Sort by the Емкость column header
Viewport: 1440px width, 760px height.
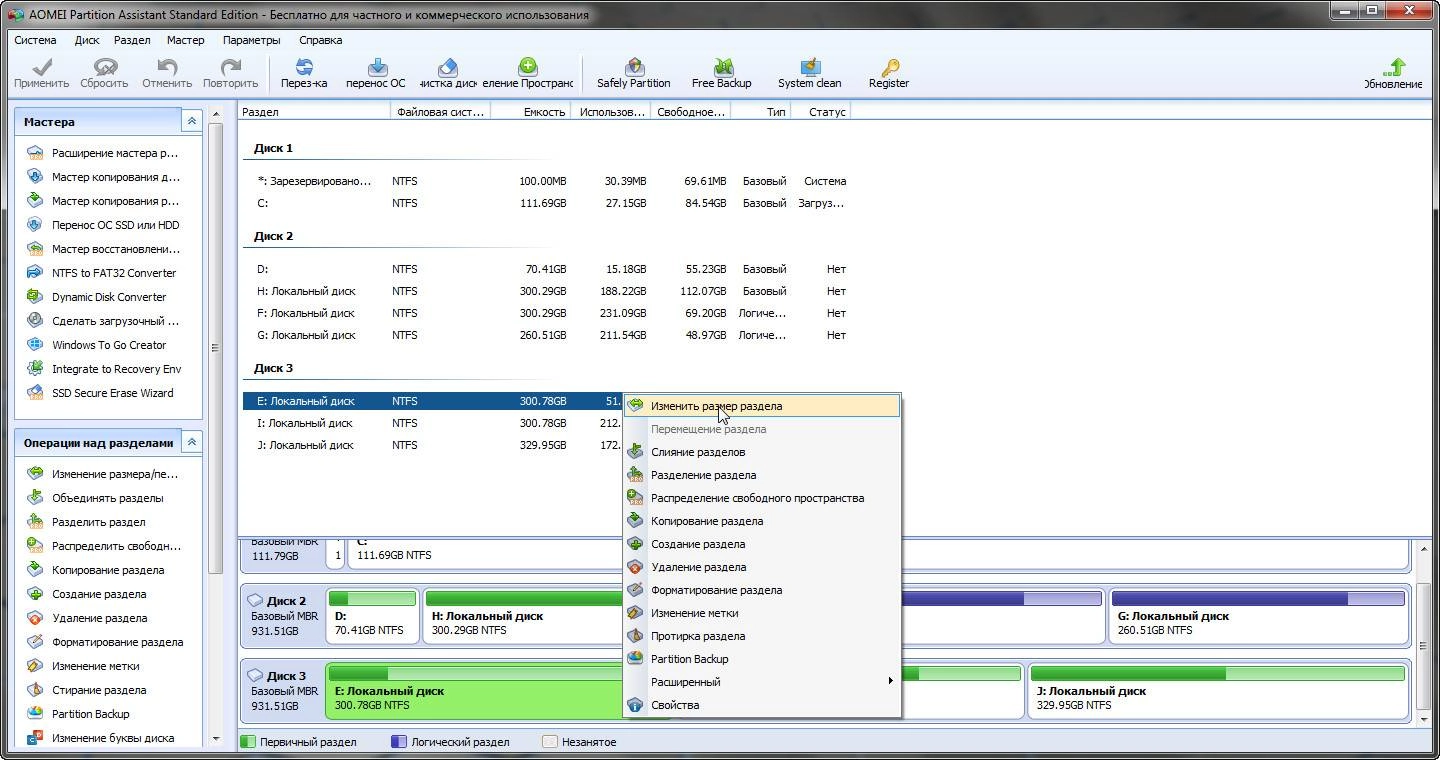coord(530,112)
